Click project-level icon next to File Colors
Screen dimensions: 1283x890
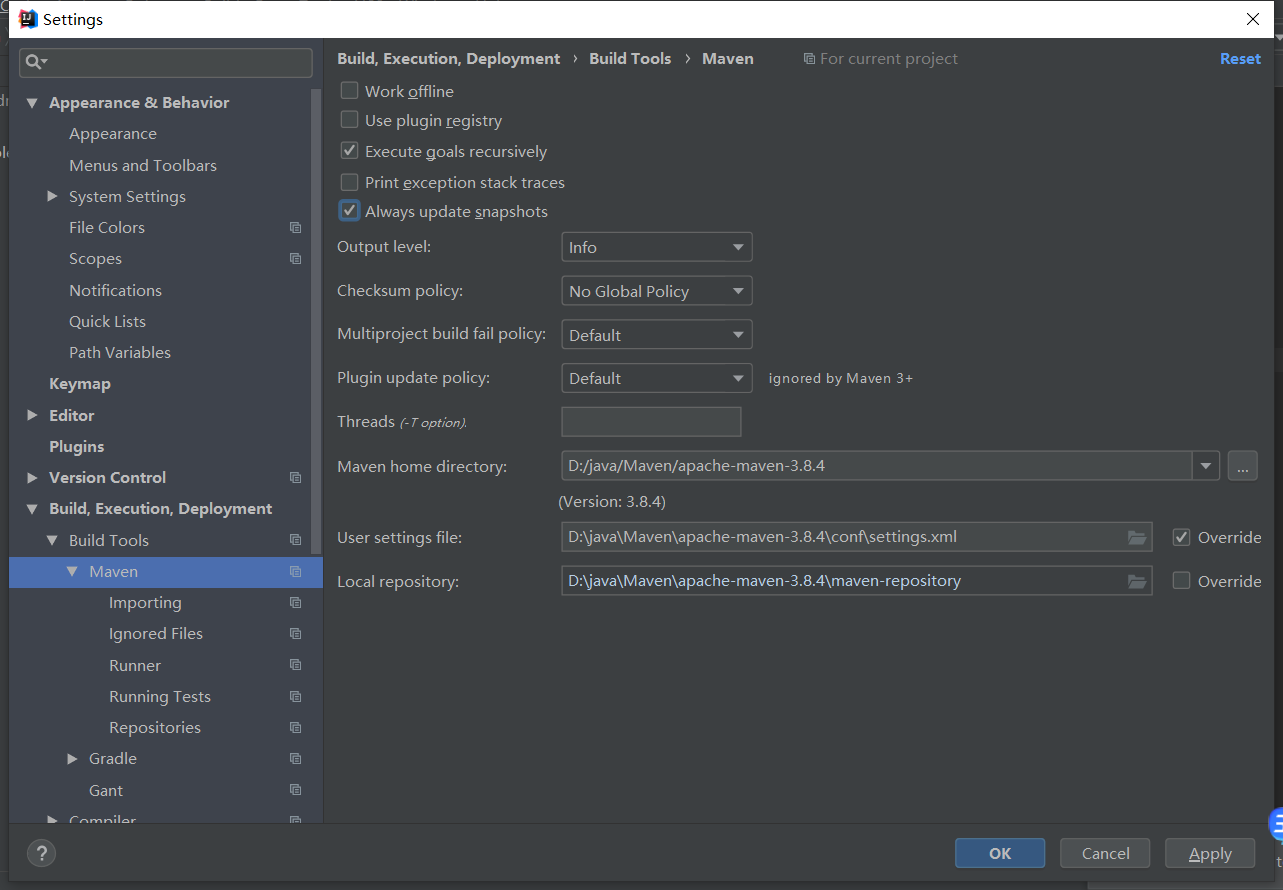295,228
